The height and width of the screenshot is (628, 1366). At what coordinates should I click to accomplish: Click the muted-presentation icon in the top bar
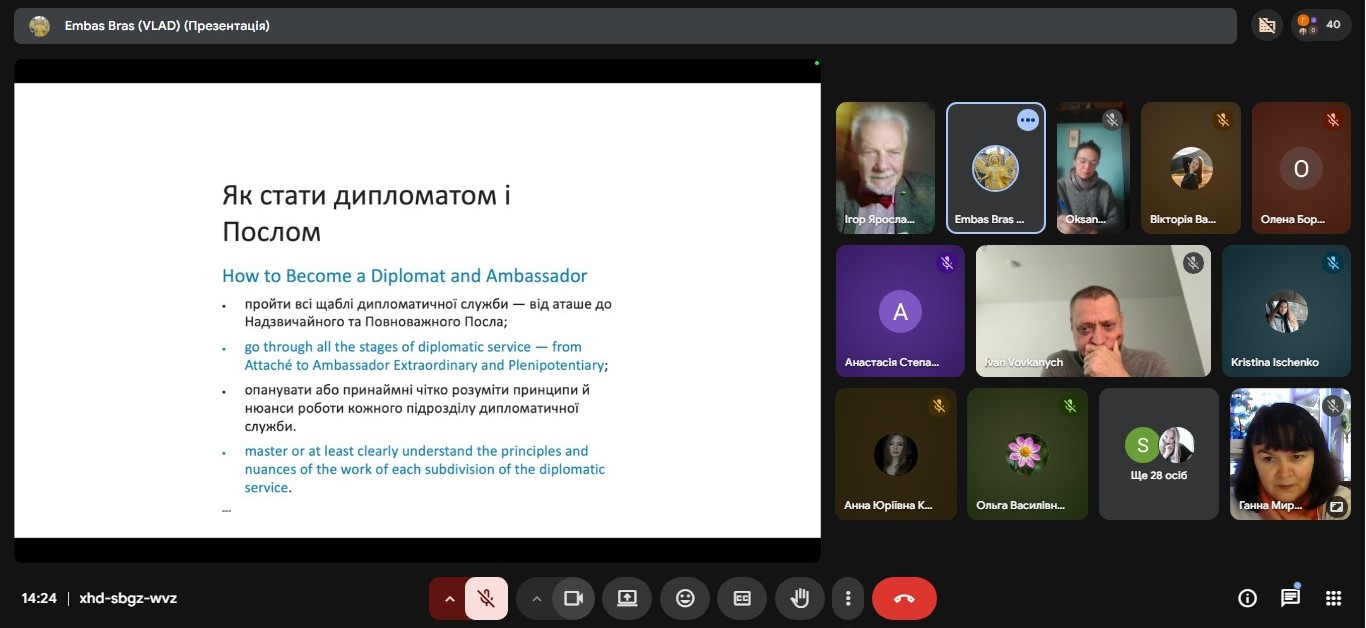click(x=1267, y=25)
